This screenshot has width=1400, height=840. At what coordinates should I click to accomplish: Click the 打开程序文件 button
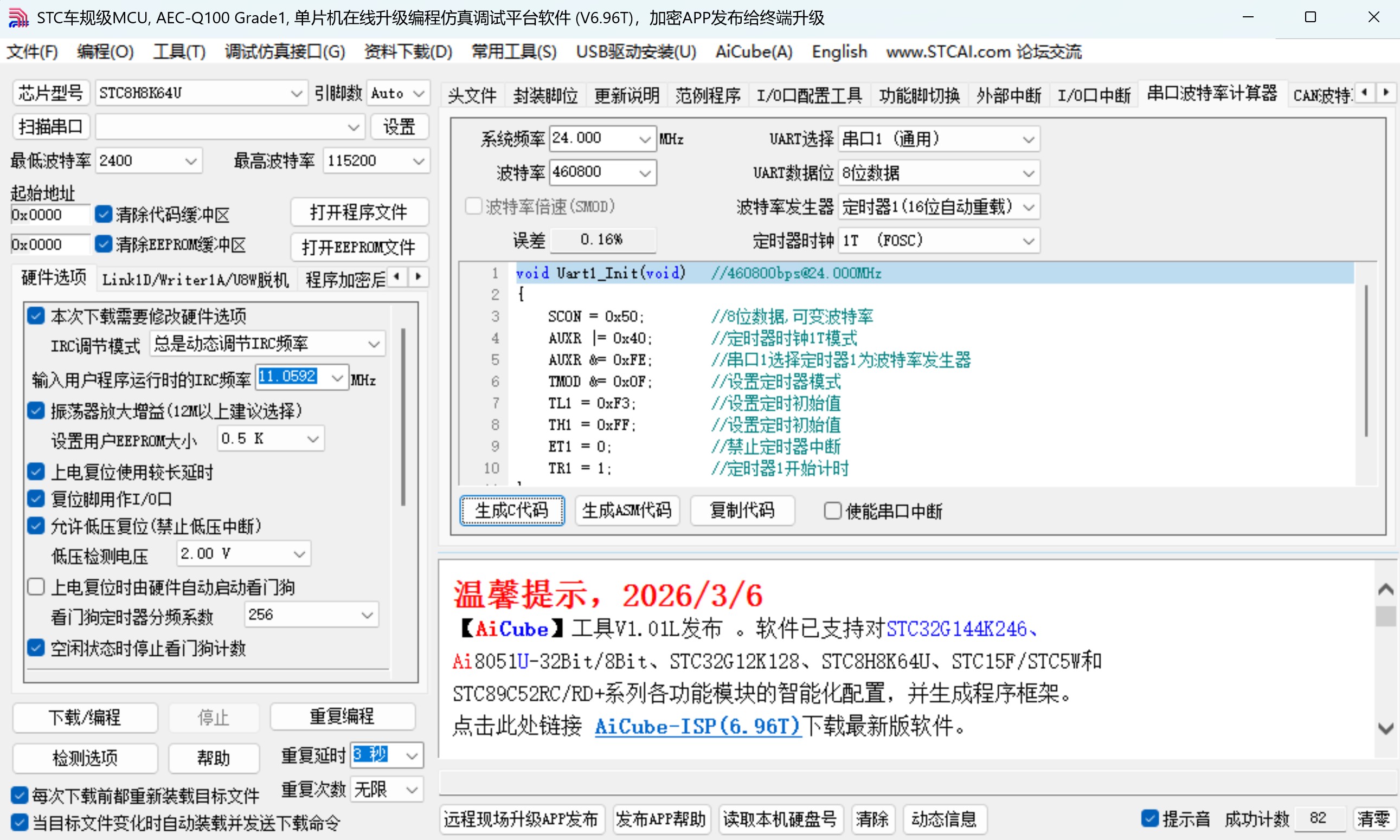tap(359, 212)
